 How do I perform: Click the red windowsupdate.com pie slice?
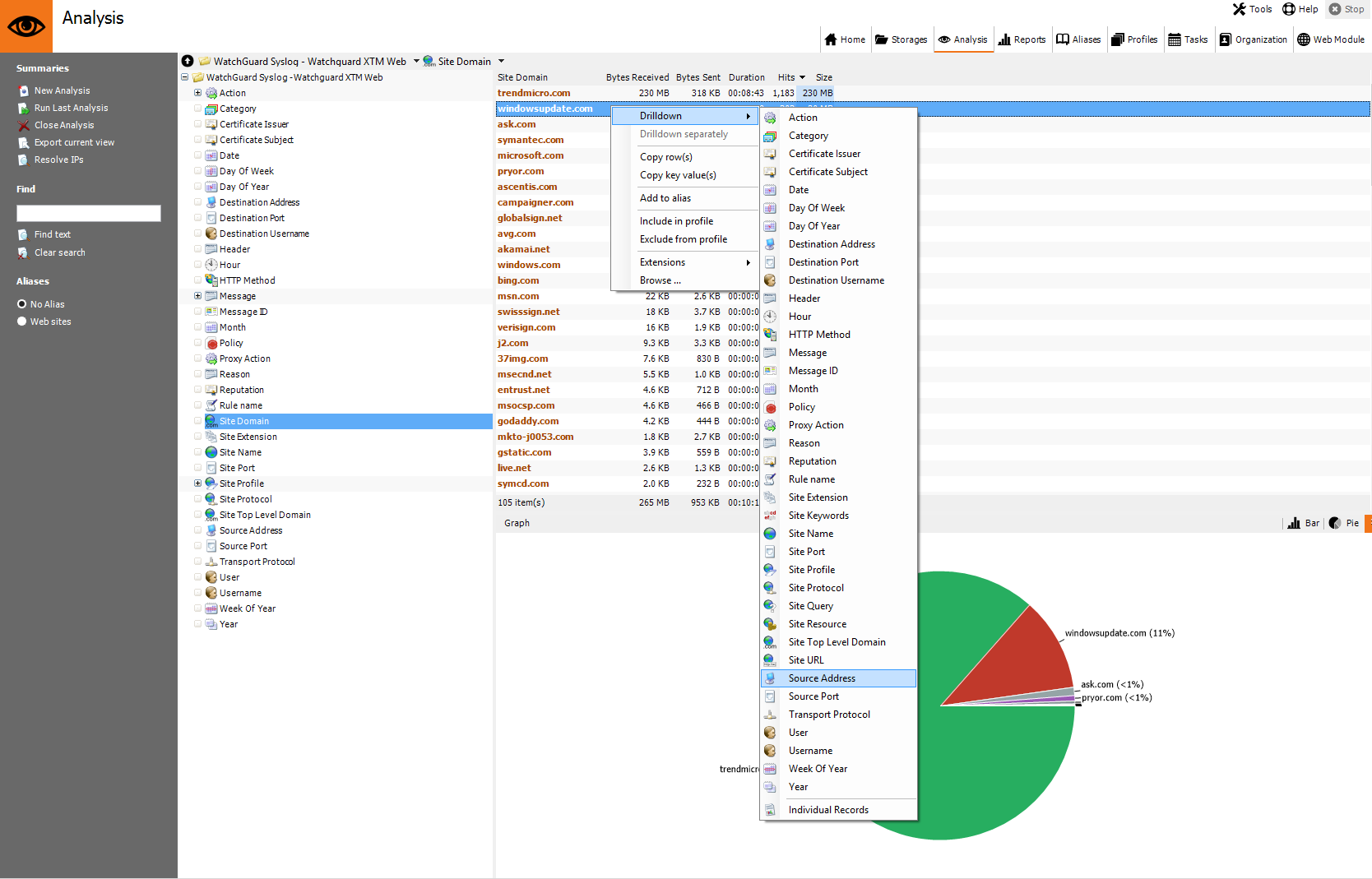[1020, 658]
